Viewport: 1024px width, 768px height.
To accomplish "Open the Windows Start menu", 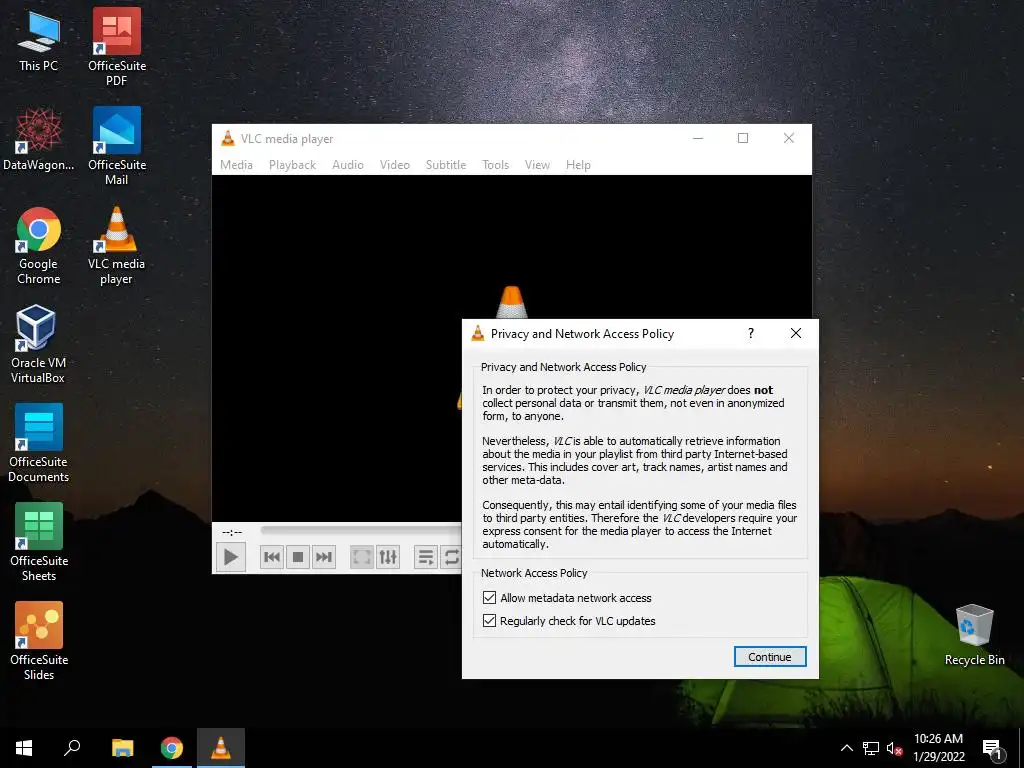I will (x=24, y=748).
